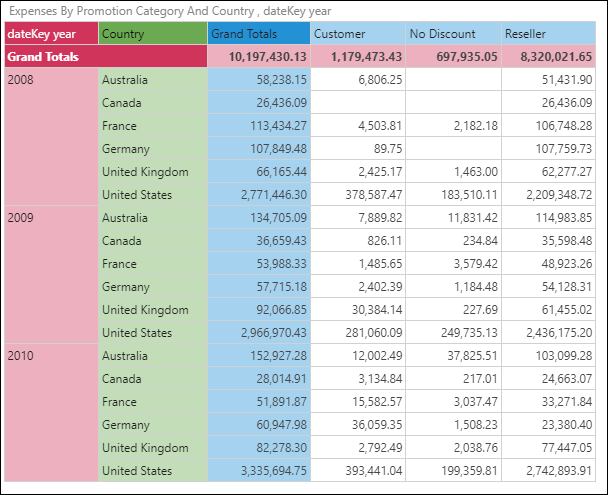Screen dimensions: 608x495
Task: Click the blue Grand Totals column header
Action: pyautogui.click(x=258, y=34)
